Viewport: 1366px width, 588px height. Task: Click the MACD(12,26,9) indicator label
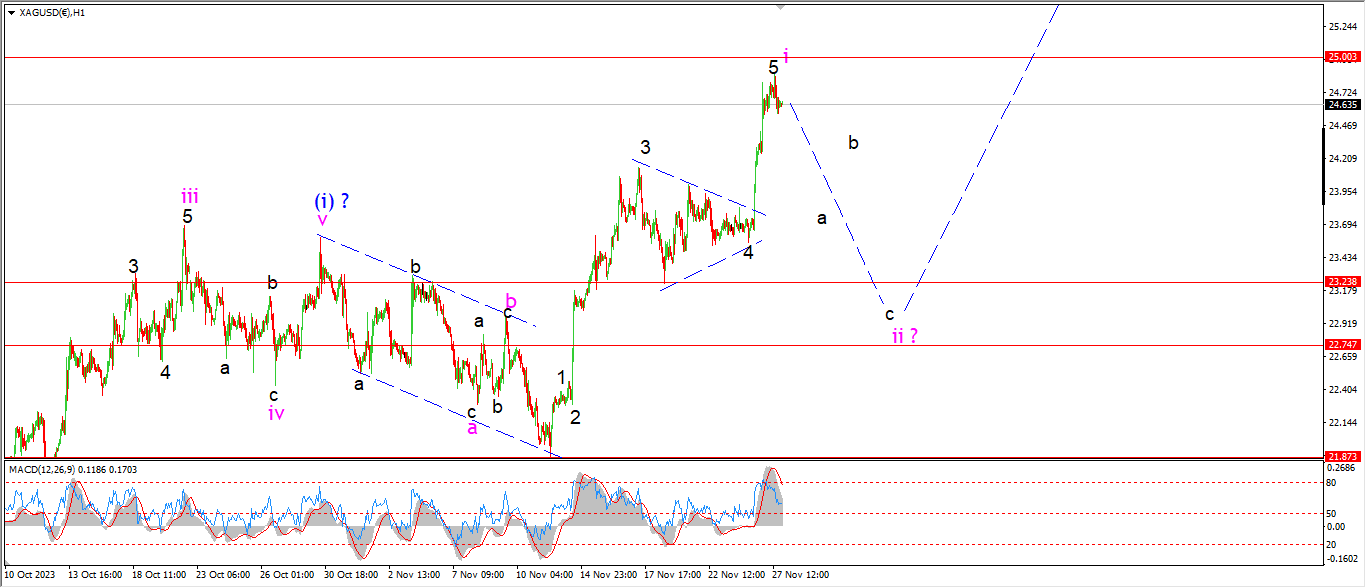pyautogui.click(x=49, y=468)
